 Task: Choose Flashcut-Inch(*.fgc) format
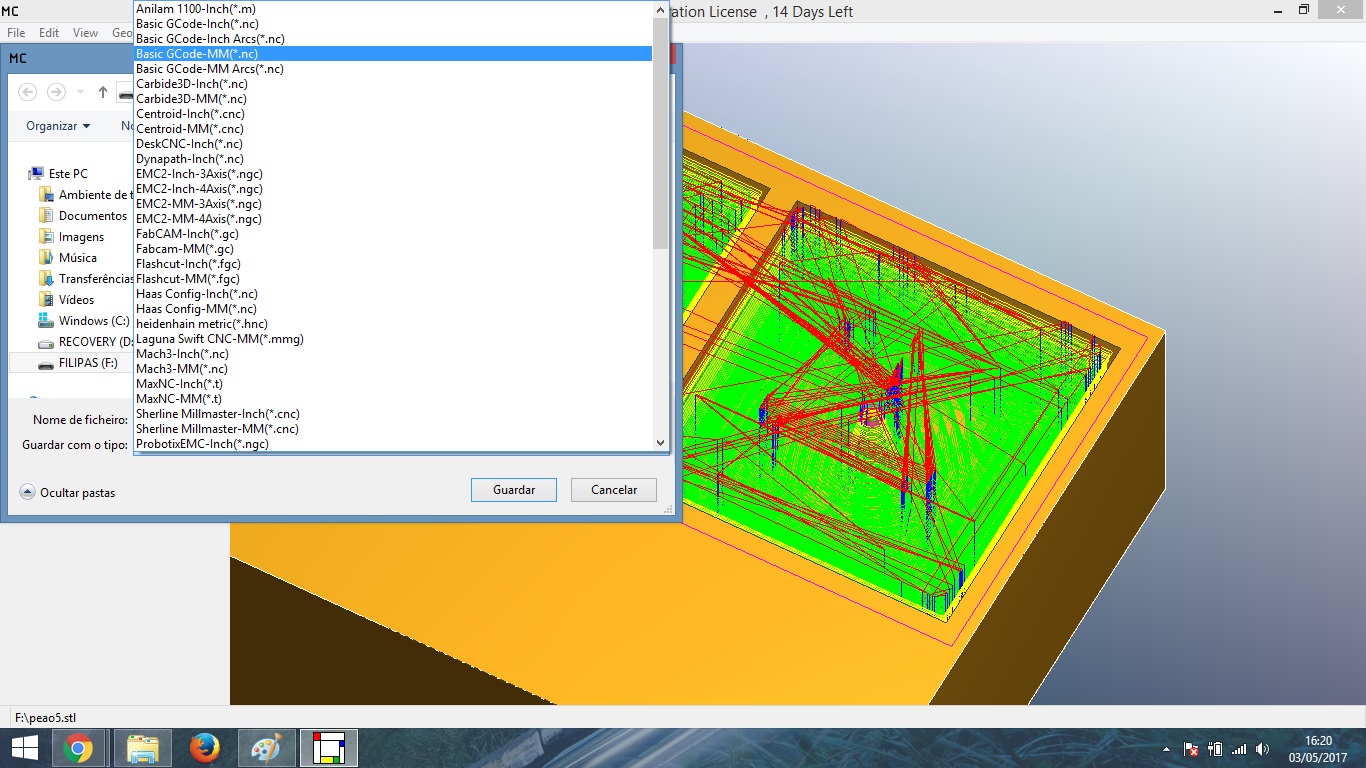pos(393,264)
